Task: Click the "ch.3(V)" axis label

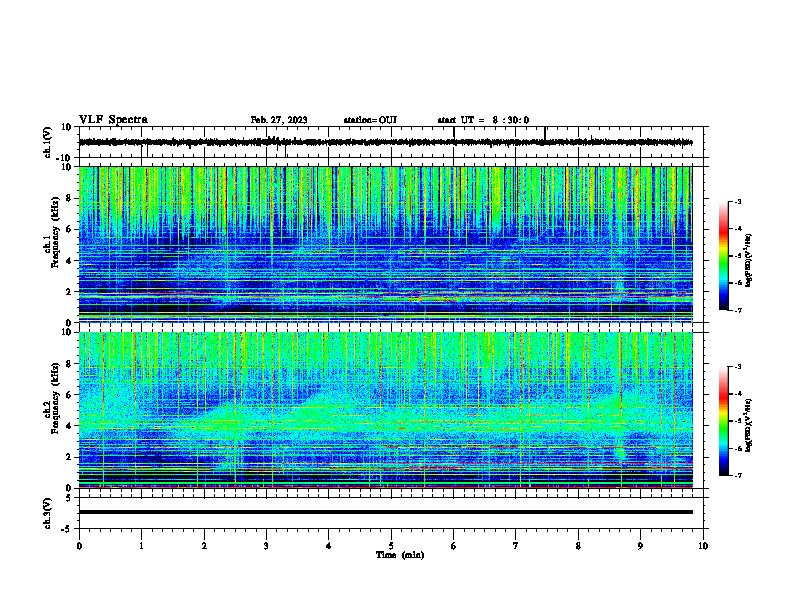Action: (x=48, y=513)
